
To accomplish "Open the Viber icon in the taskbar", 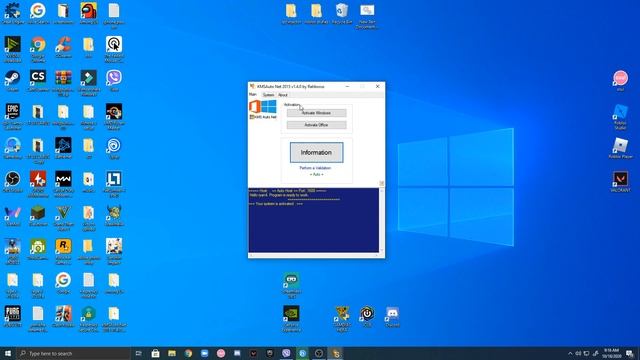I will pos(286,353).
